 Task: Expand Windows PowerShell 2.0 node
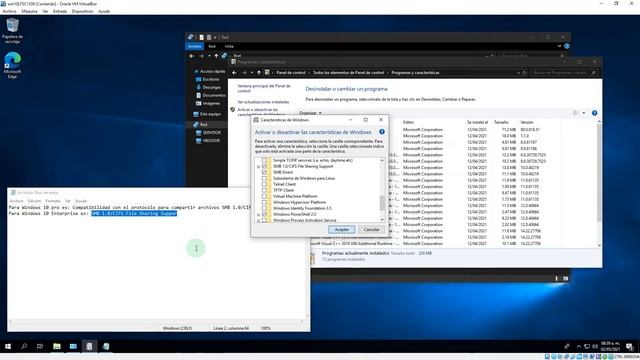(x=258, y=214)
